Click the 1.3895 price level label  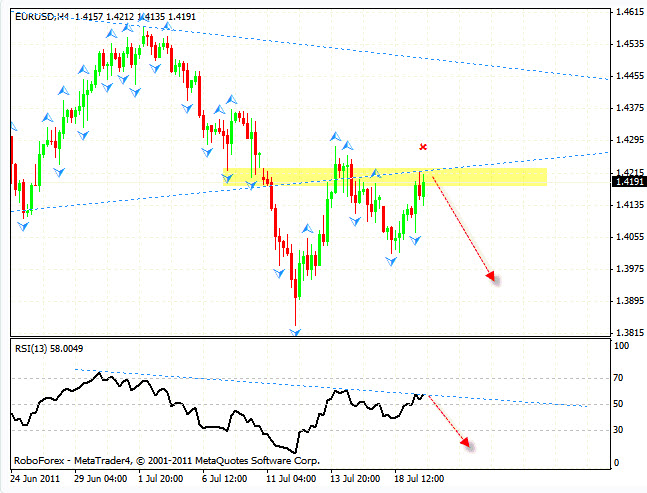630,301
